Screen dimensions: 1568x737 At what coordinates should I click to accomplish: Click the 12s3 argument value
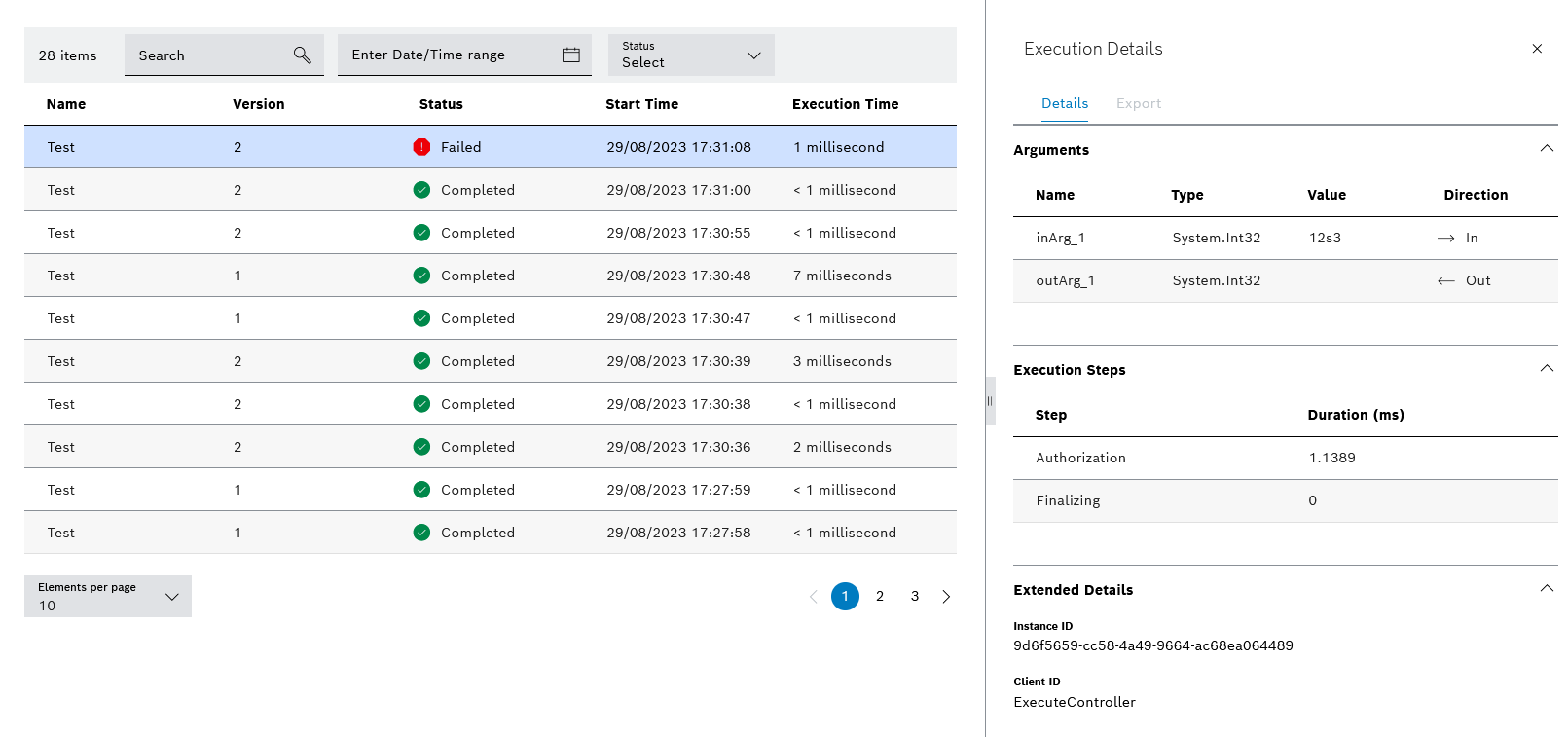point(1325,238)
